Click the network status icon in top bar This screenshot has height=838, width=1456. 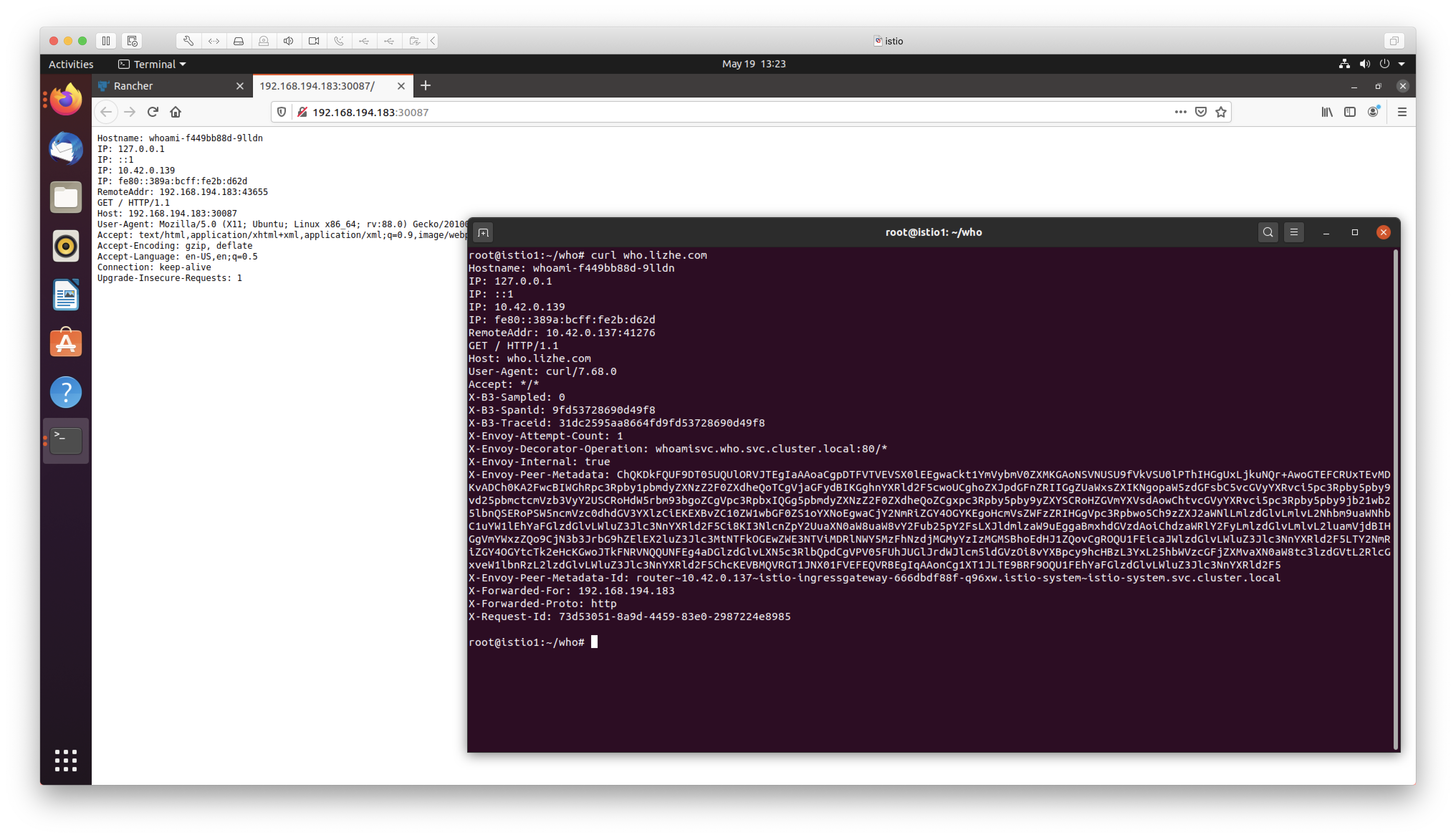[x=1344, y=64]
